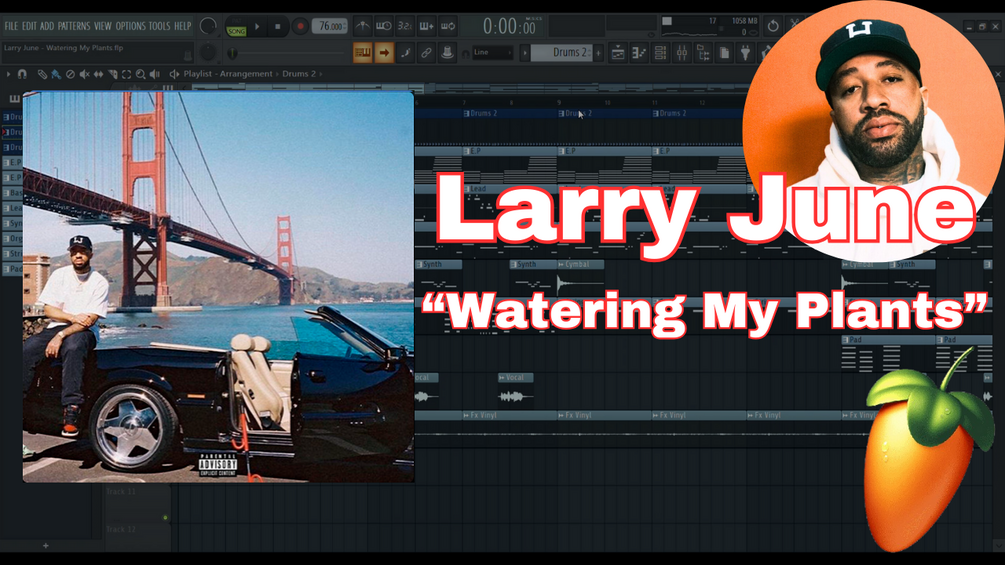Toggle the 3-2-1 countdown before recording
The width and height of the screenshot is (1005, 565).
tap(405, 26)
